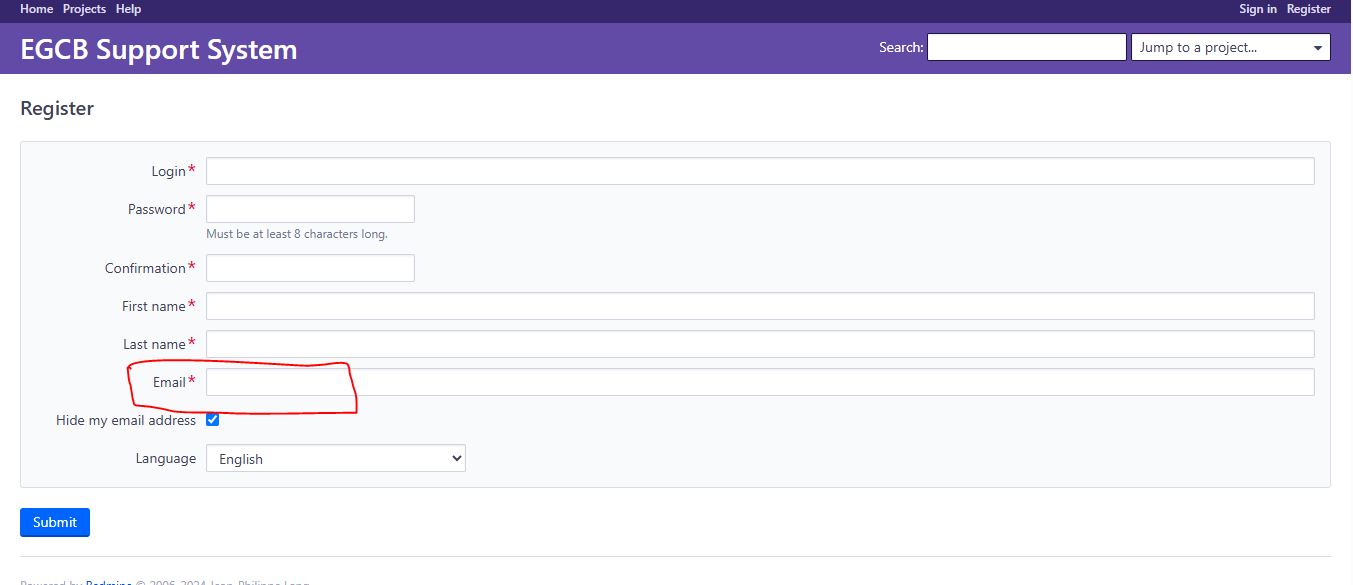Screen dimensions: 1353x585
Task: Click the EGCB Support System title
Action: [158, 50]
